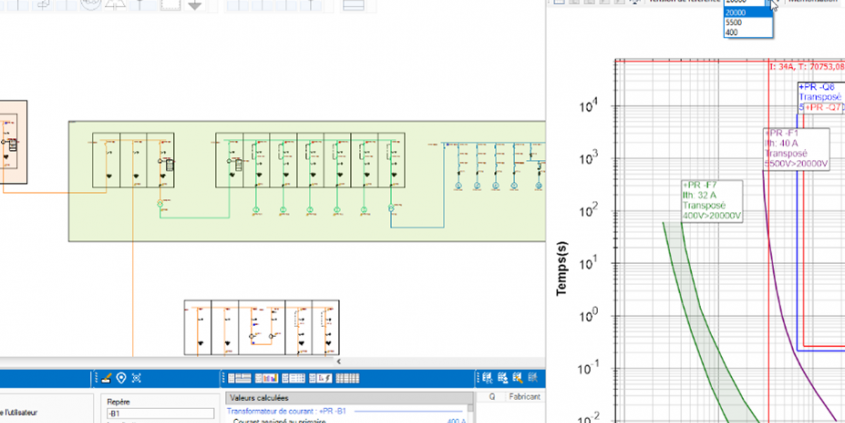Click the brush edit icon in properties toolbar

(106, 378)
